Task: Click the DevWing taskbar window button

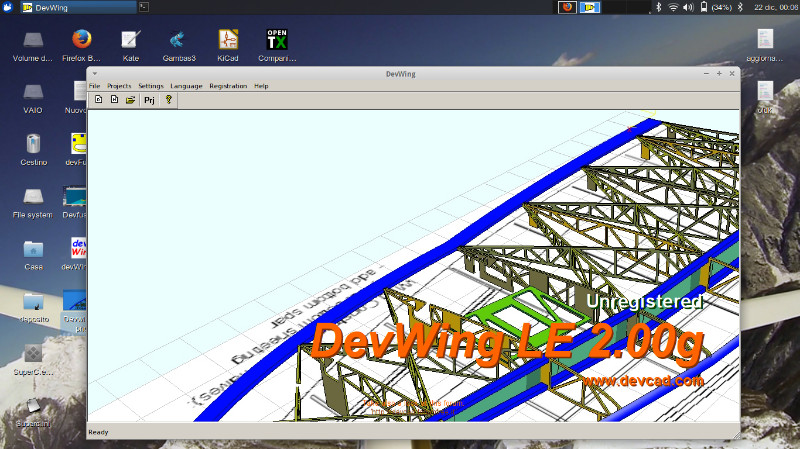Action: tap(70, 7)
